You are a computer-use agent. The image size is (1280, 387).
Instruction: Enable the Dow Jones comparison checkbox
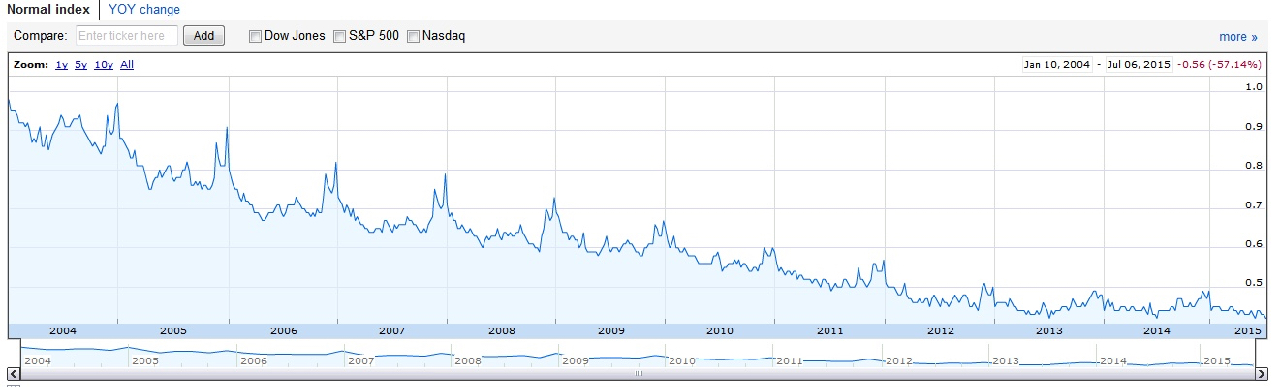tap(254, 36)
